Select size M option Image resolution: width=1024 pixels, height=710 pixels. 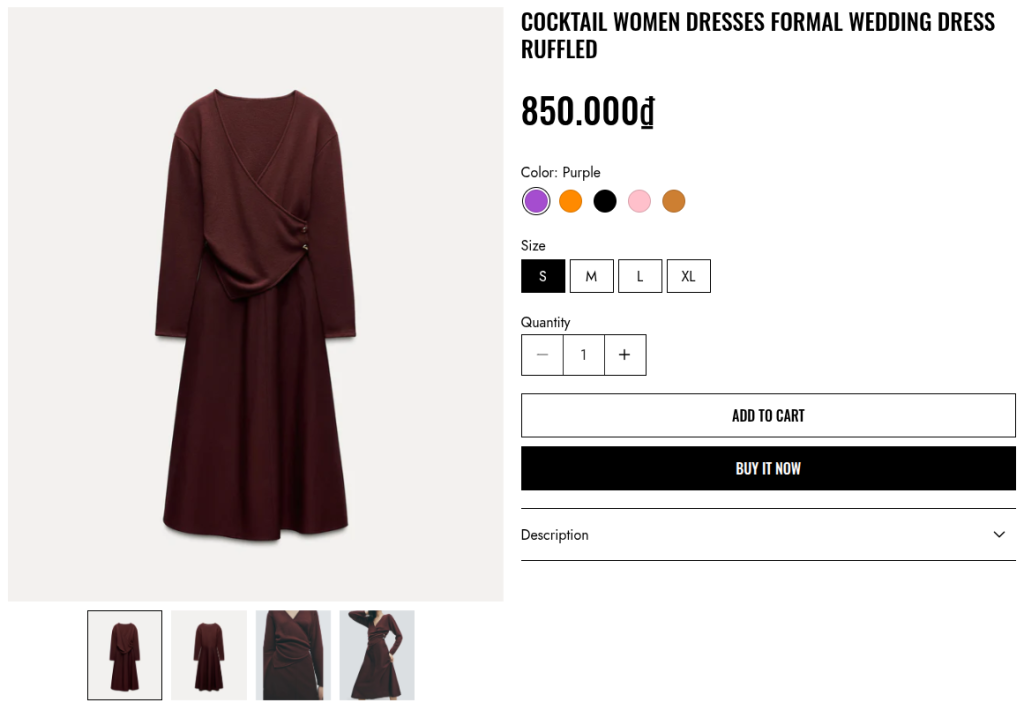[x=591, y=276]
